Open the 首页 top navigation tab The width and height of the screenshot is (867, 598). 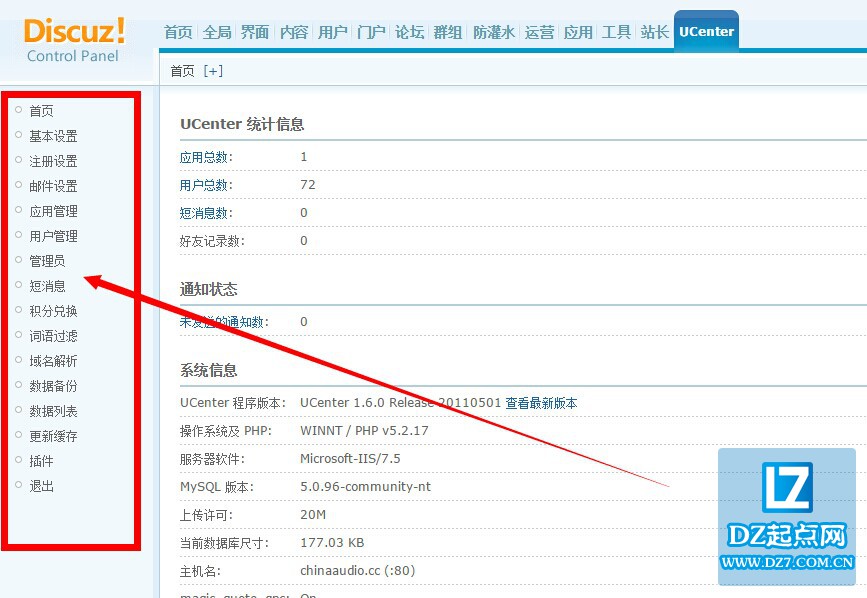point(178,33)
